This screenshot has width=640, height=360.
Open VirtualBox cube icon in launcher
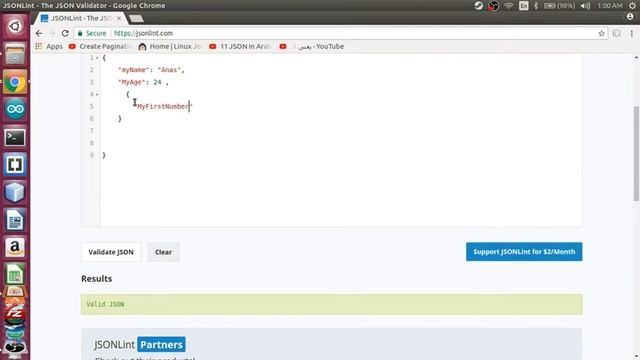pyautogui.click(x=15, y=192)
